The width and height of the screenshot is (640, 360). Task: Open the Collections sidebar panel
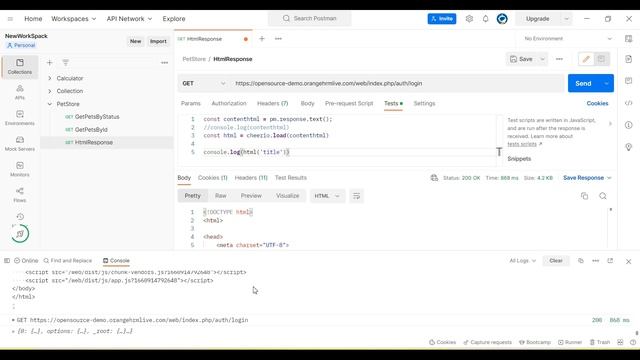20,67
